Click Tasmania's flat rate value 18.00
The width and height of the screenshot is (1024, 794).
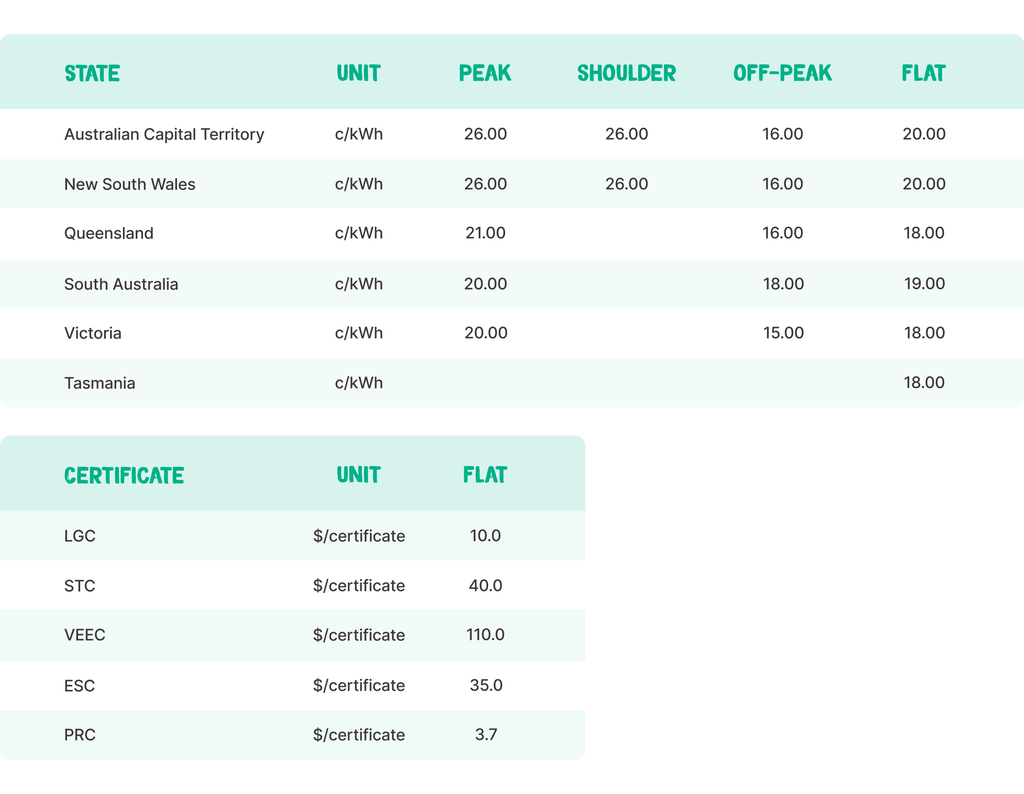[924, 383]
